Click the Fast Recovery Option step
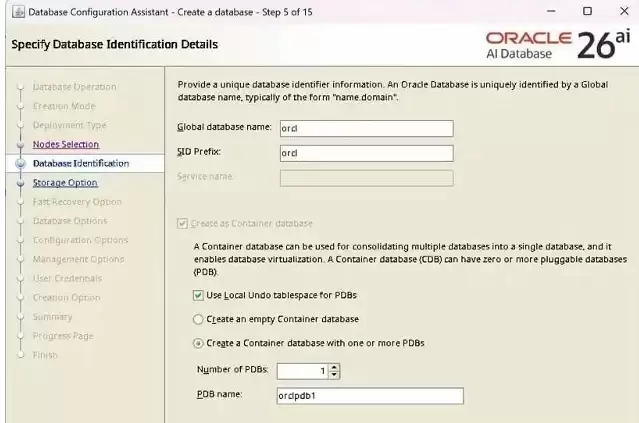The height and width of the screenshot is (423, 639). [x=77, y=202]
